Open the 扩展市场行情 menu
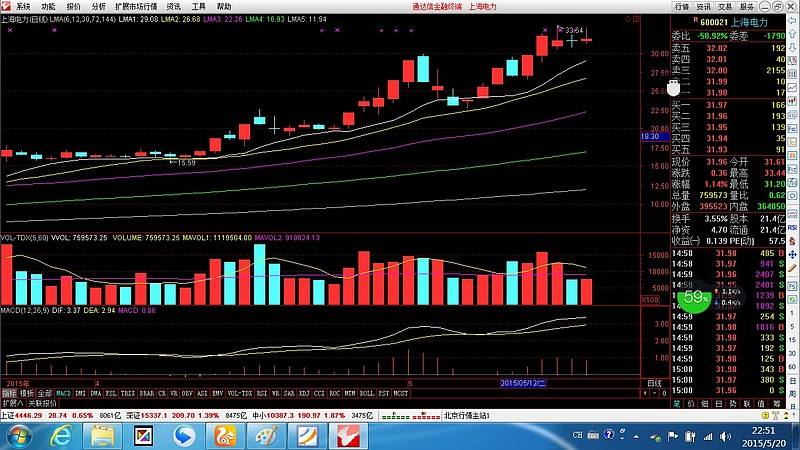This screenshot has width=800, height=450. click(136, 7)
